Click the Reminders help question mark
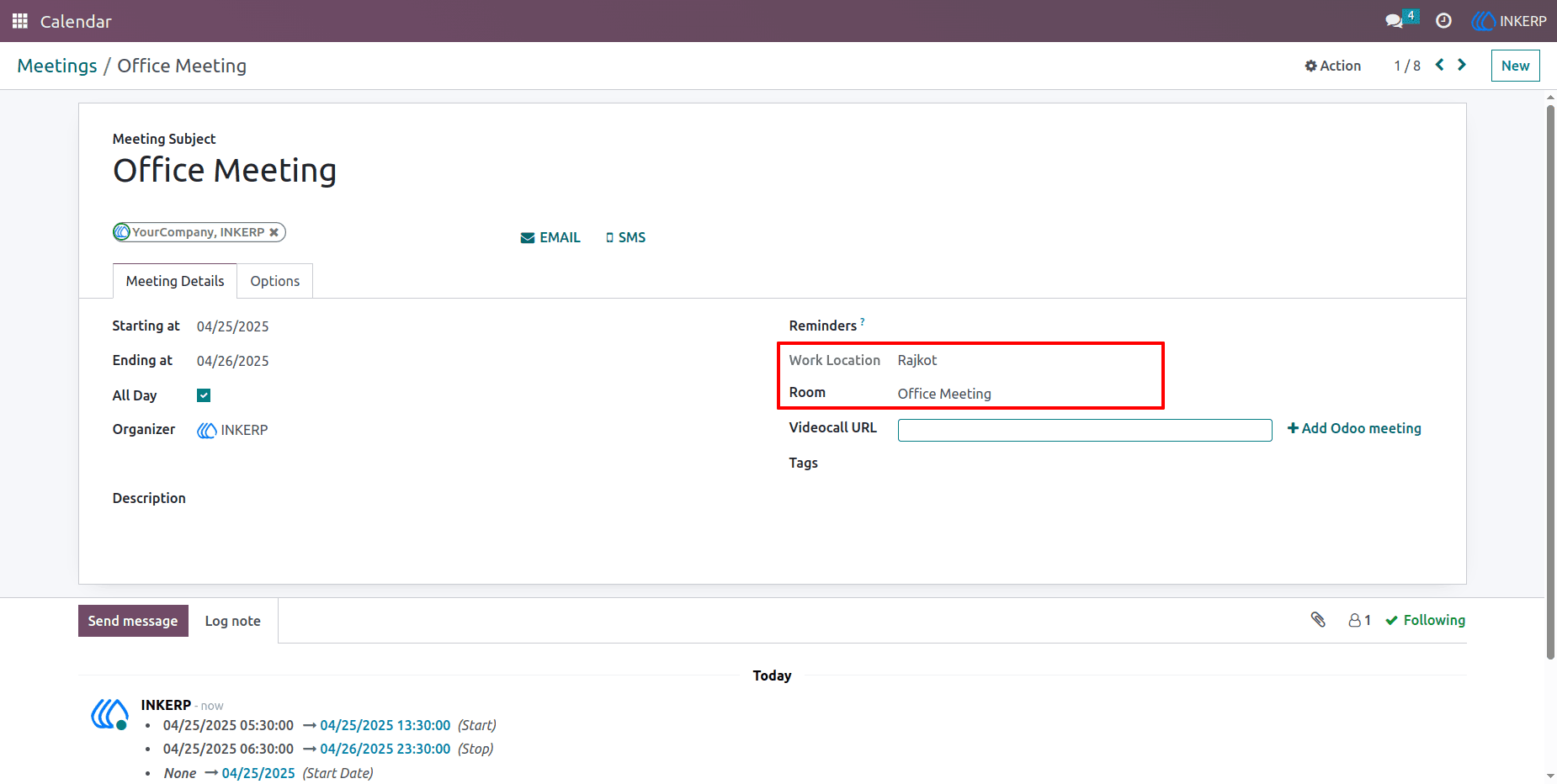 click(x=862, y=321)
